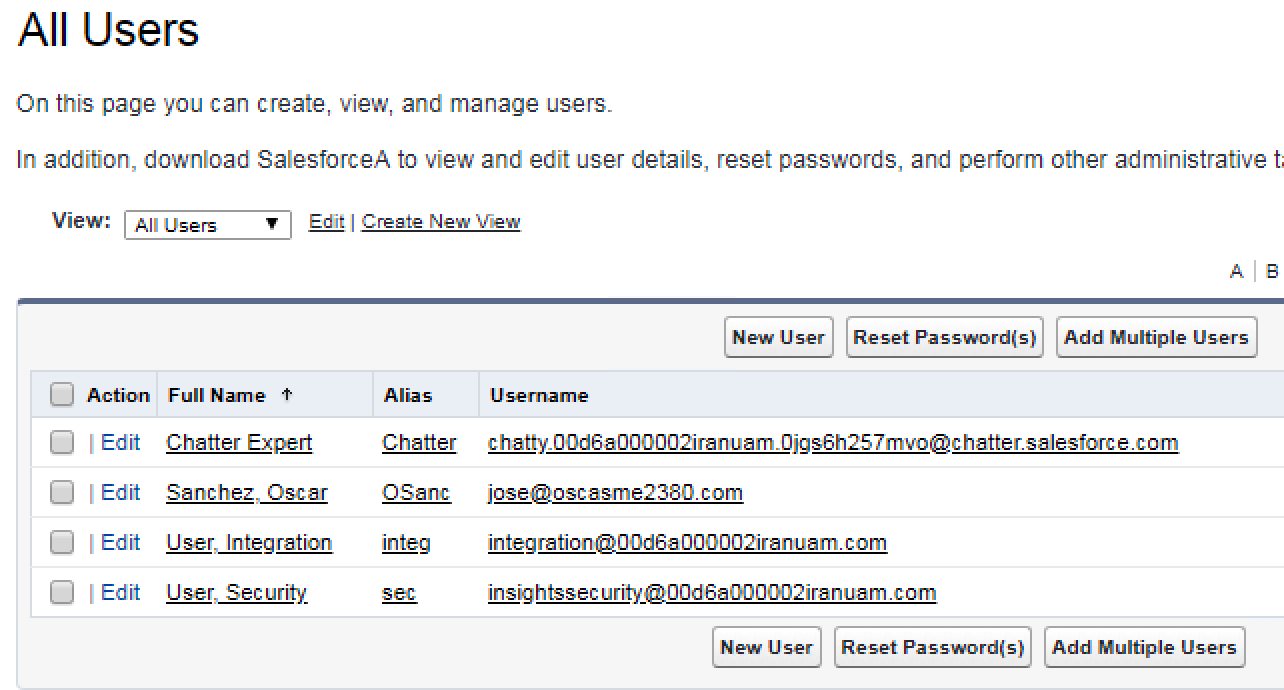Click bottom Add Multiple Users button
This screenshot has height=690, width=1284.
point(1144,647)
